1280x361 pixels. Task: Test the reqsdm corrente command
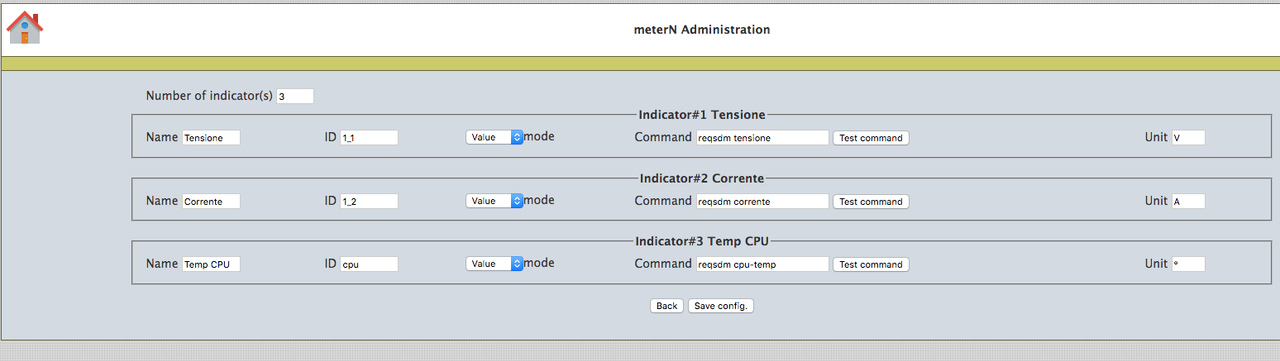point(871,201)
